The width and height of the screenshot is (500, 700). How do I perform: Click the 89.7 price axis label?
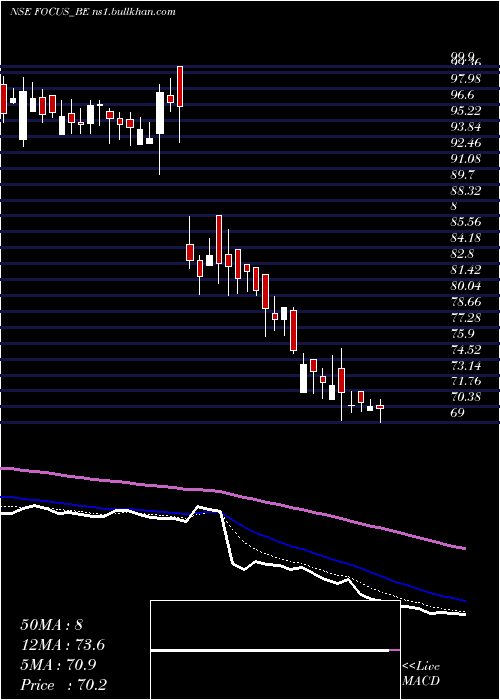[x=463, y=175]
